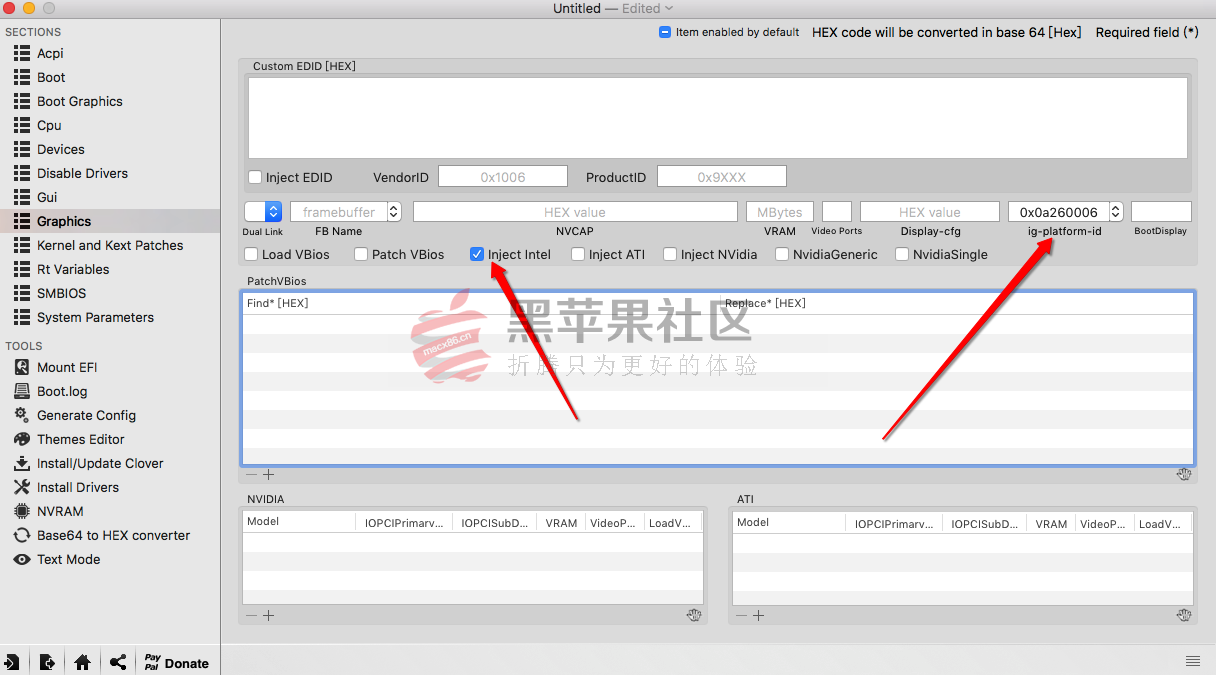Click the import configuration icon in bottom bar

pos(12,662)
